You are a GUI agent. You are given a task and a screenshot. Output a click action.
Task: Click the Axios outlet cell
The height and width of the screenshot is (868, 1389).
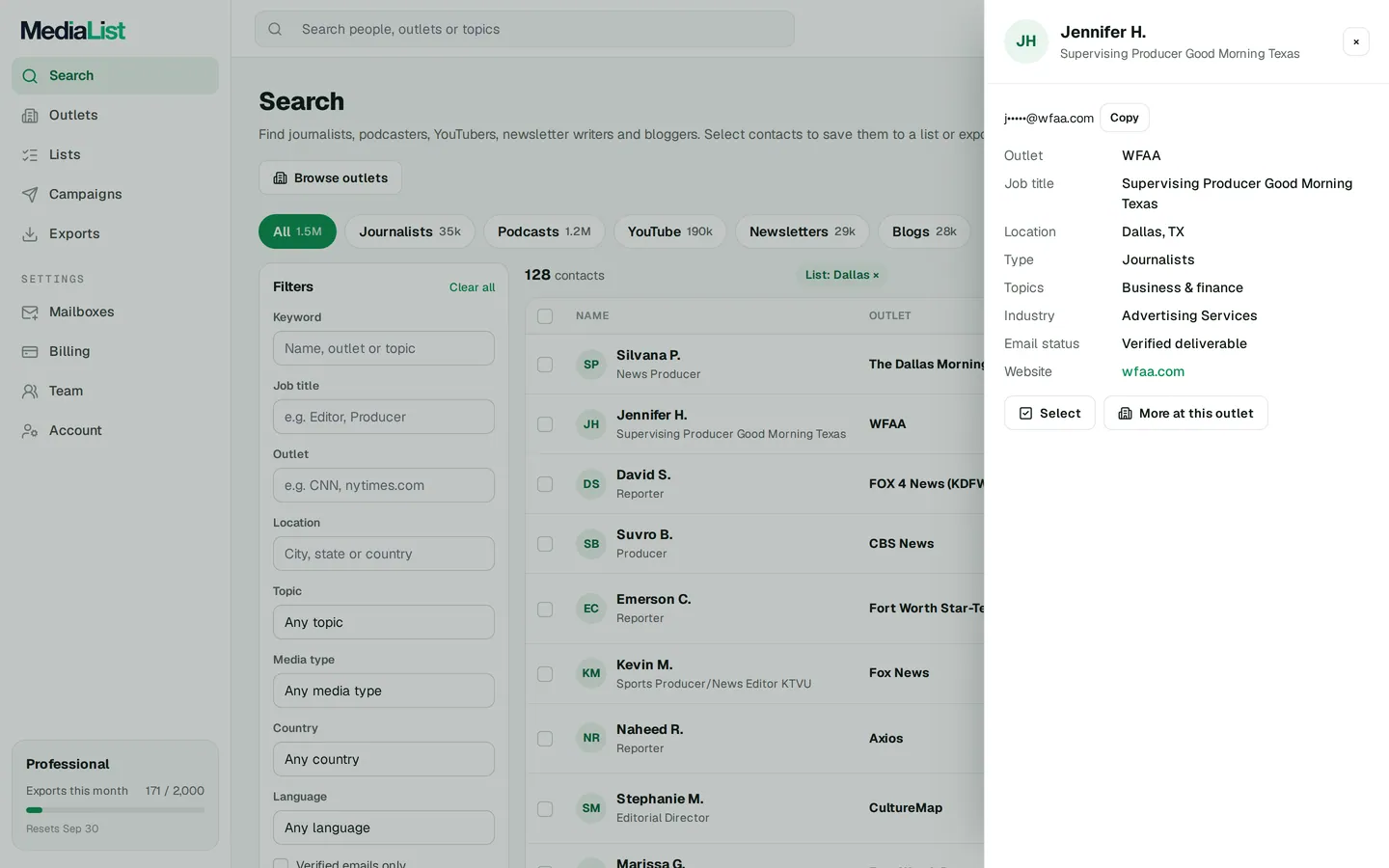pyautogui.click(x=885, y=739)
